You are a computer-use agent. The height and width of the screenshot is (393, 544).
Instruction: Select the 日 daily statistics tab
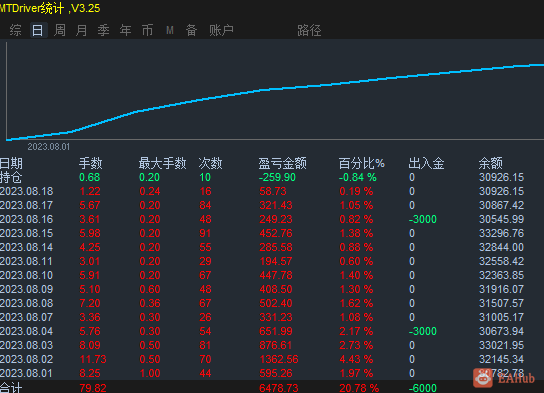(37, 31)
